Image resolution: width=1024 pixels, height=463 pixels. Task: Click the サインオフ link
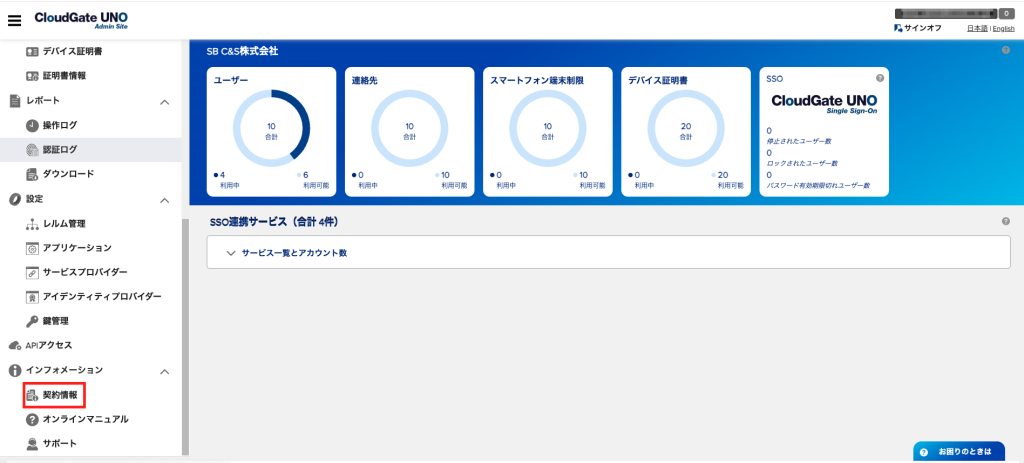pos(923,28)
